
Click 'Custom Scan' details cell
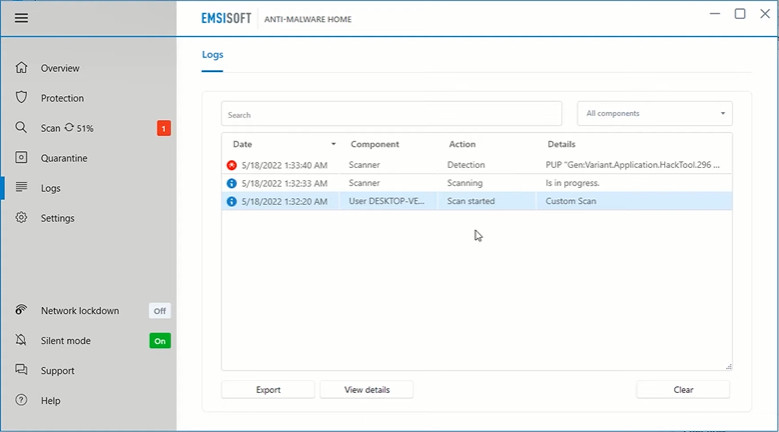coord(571,202)
